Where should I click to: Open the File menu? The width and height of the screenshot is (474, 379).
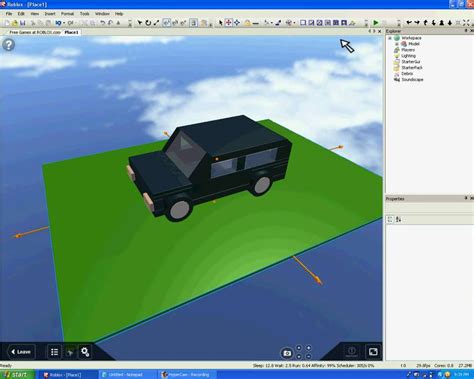point(9,14)
